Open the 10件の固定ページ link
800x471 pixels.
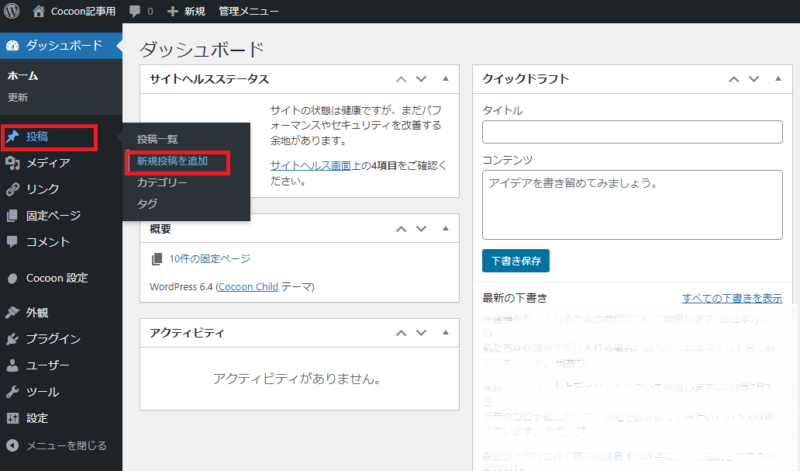click(x=209, y=259)
